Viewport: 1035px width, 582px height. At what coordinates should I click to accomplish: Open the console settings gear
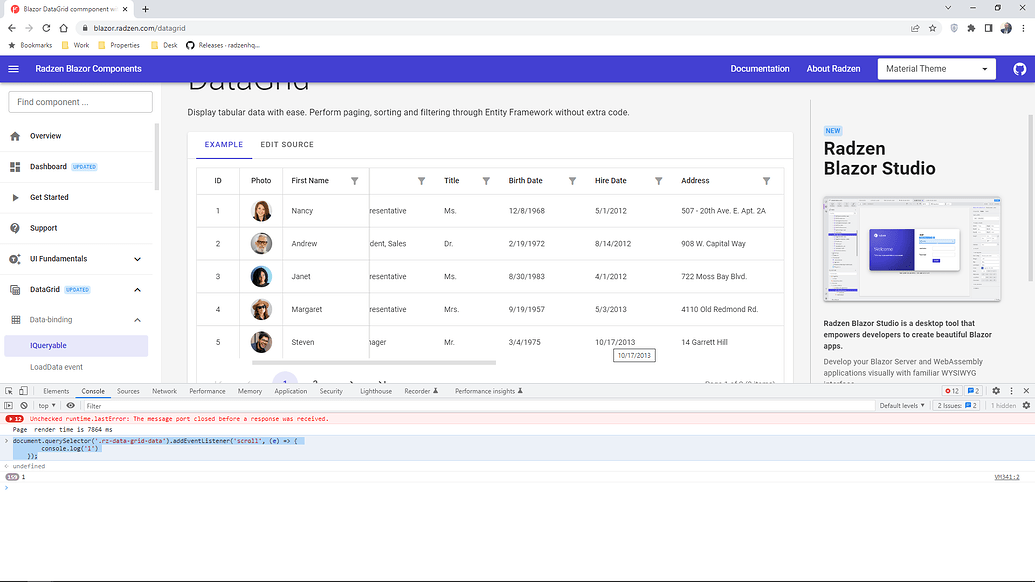1026,406
